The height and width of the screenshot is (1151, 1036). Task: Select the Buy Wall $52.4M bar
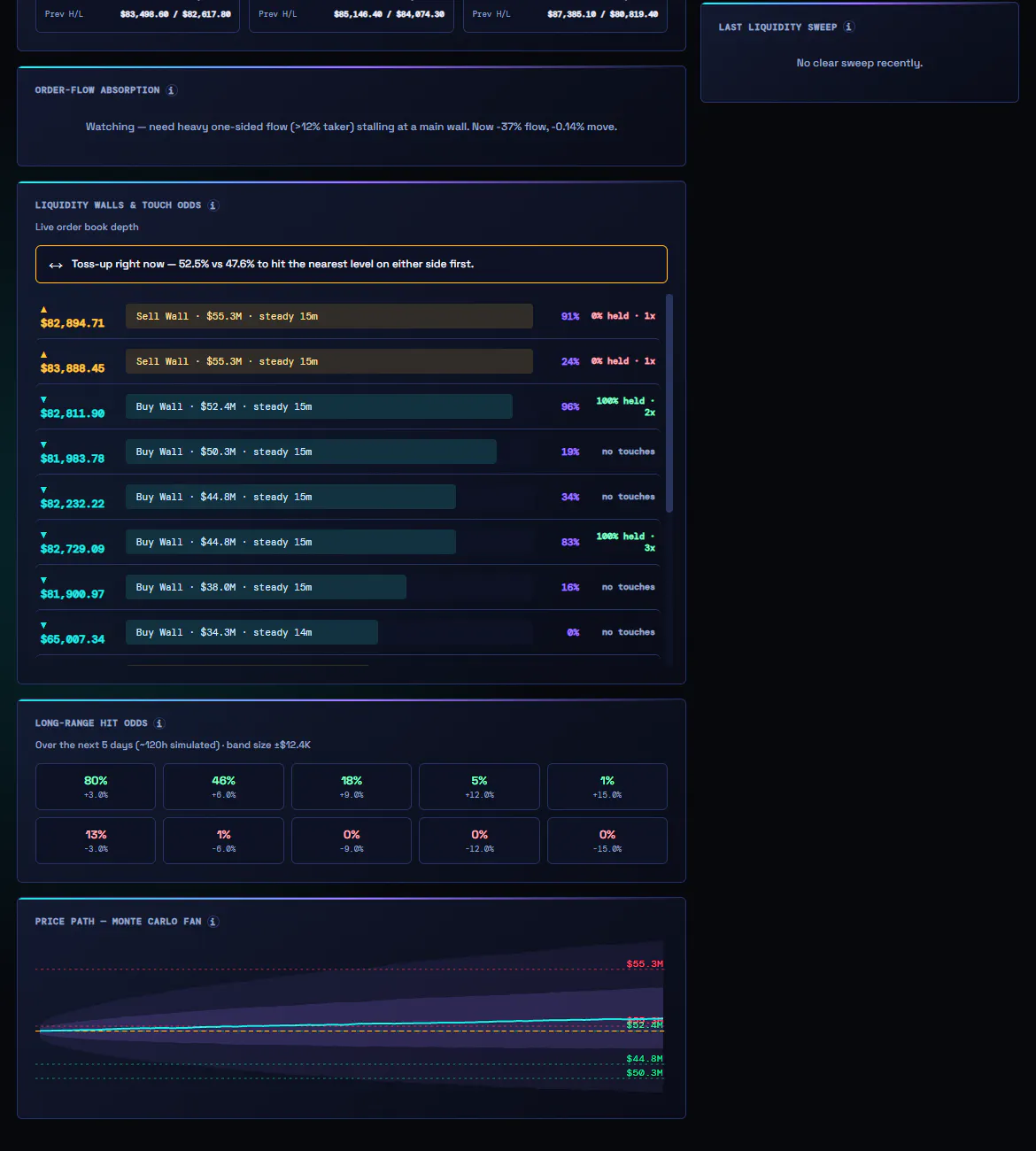[319, 406]
